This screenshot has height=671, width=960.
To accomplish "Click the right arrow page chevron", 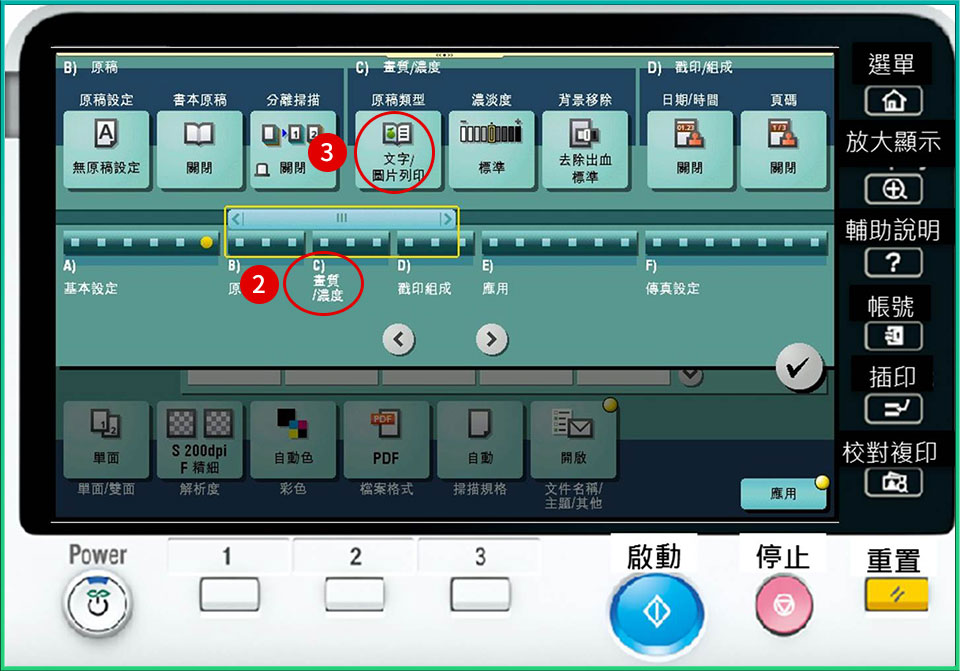I will pyautogui.click(x=490, y=340).
